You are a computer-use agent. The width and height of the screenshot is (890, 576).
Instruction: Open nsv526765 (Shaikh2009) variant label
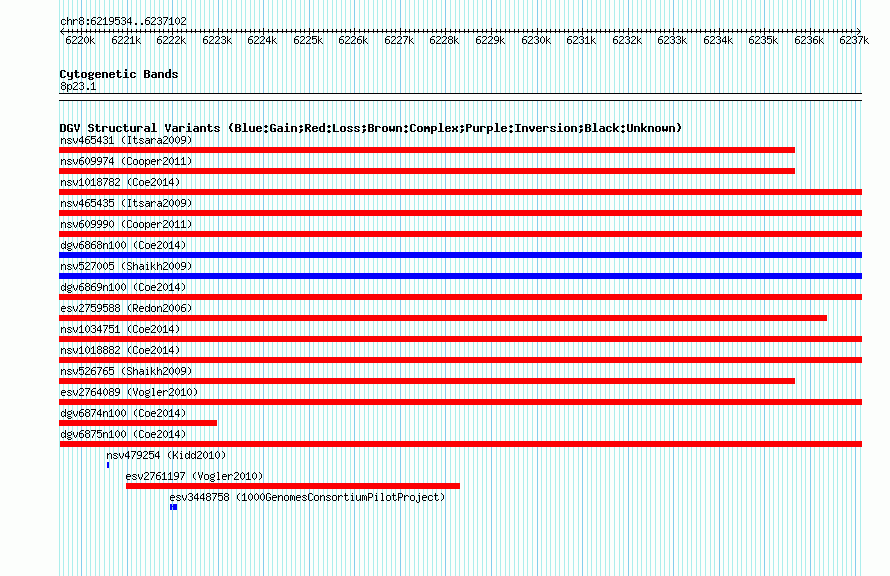126,371
